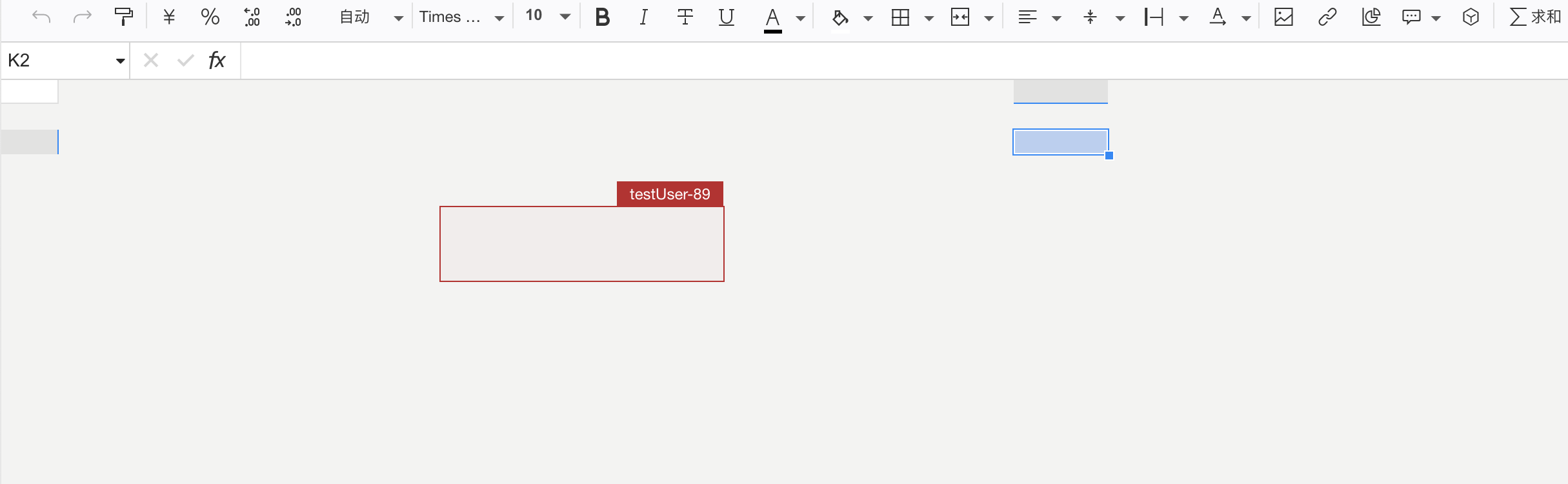Insert an image with picture icon

point(1284,17)
